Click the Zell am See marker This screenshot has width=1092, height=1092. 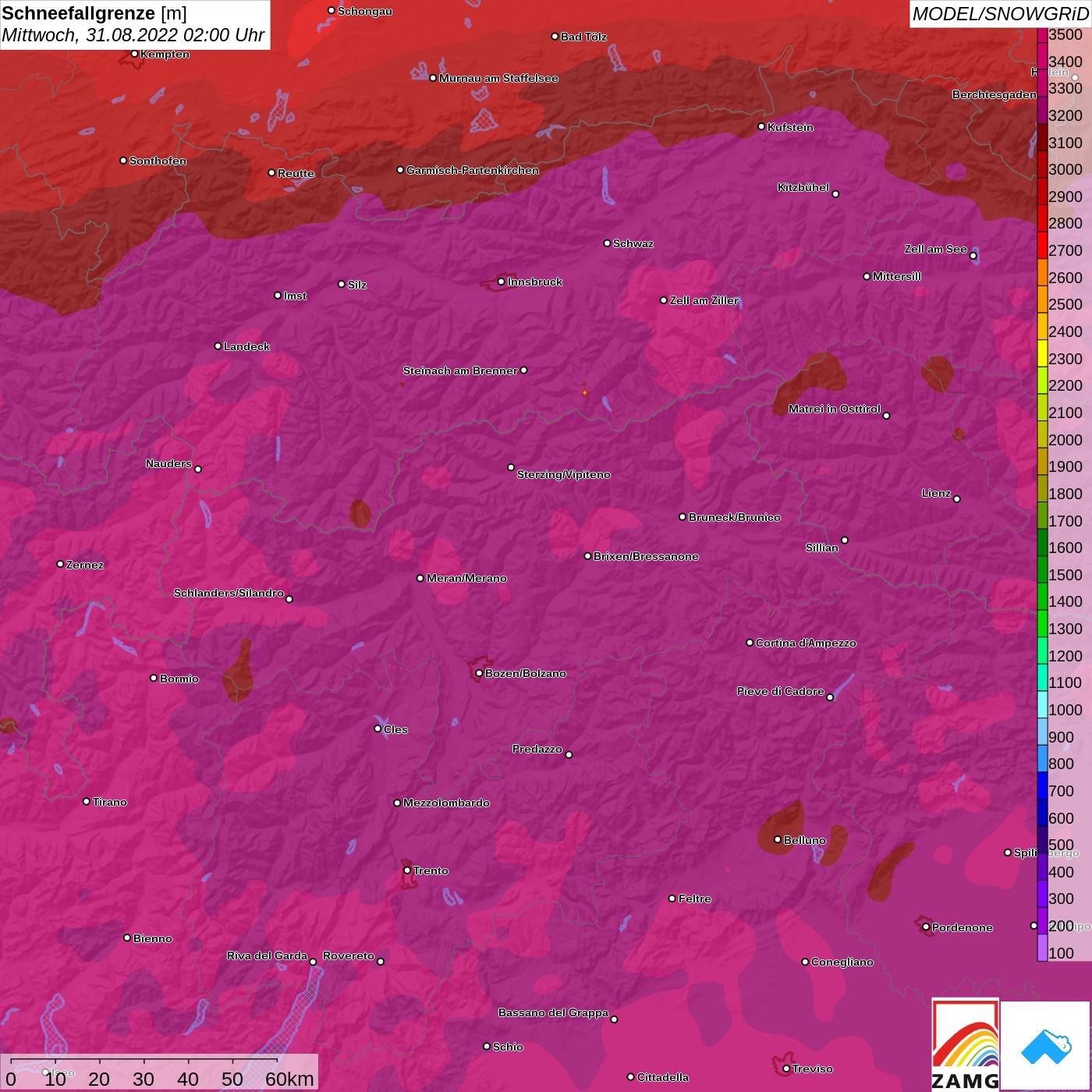point(973,256)
